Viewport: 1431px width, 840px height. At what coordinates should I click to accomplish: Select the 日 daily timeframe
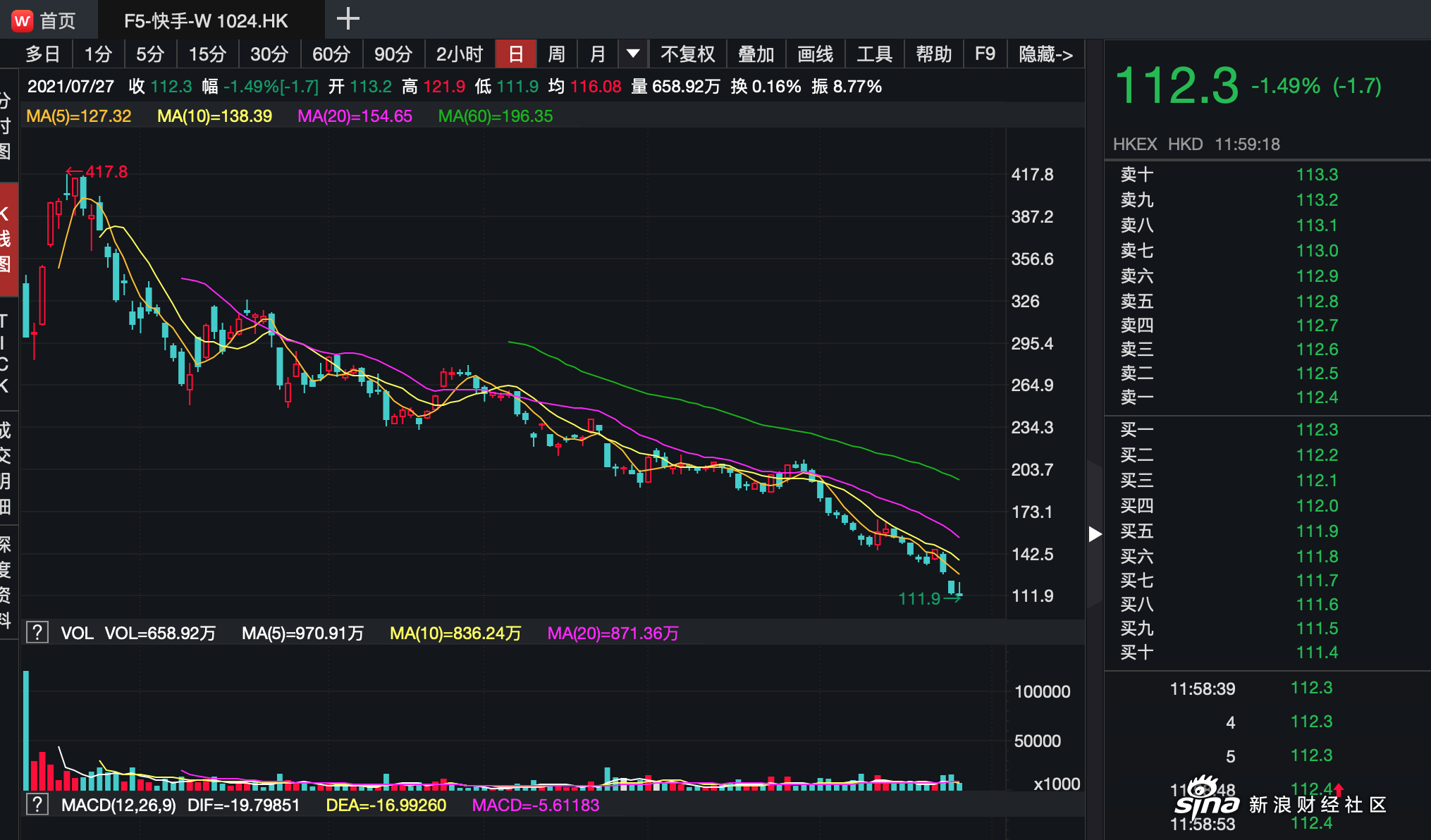(x=516, y=54)
